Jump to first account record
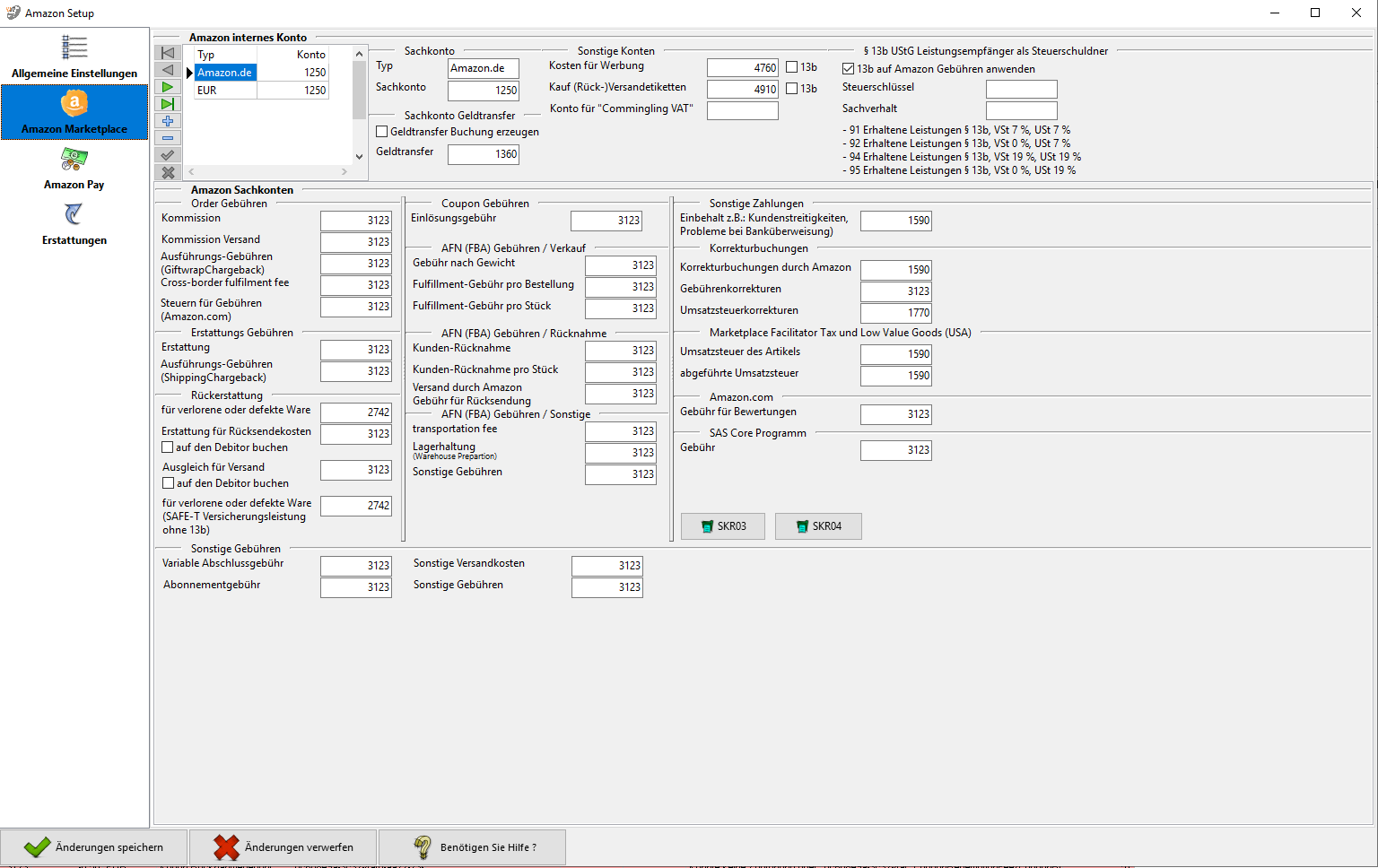The height and width of the screenshot is (868, 1378). click(168, 53)
